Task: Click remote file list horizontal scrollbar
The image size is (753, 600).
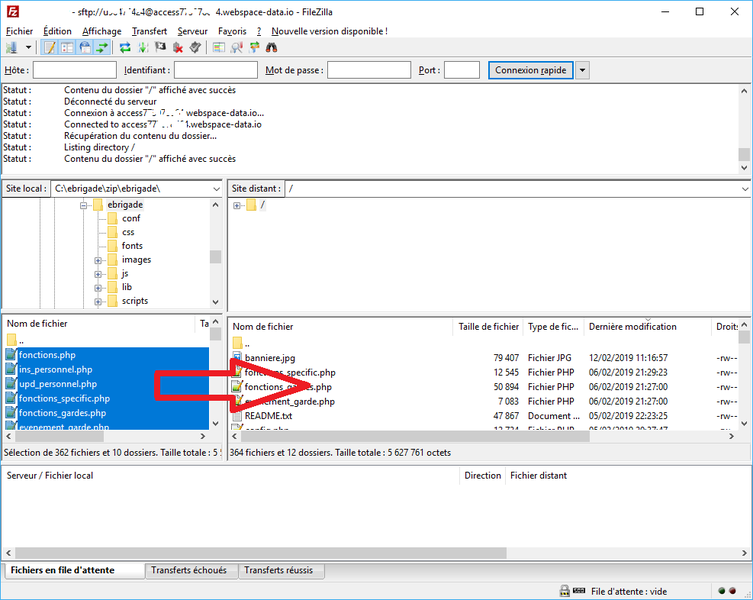Action: [415, 436]
